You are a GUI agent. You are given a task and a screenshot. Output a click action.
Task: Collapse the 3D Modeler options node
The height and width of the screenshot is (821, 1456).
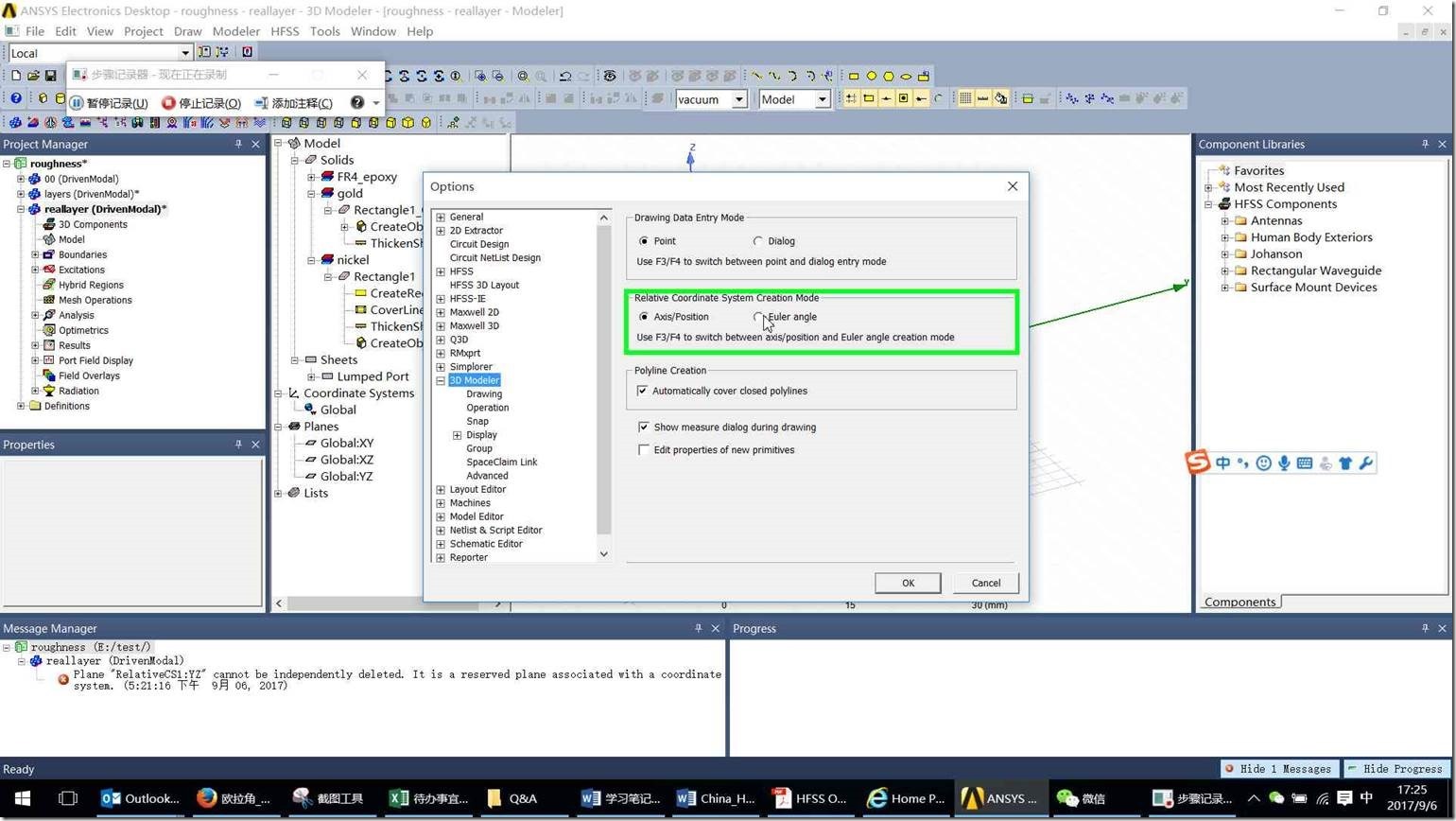(x=441, y=381)
